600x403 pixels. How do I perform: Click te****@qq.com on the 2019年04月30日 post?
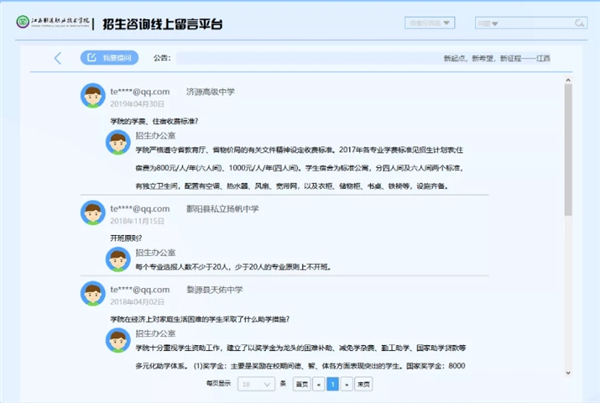140,92
